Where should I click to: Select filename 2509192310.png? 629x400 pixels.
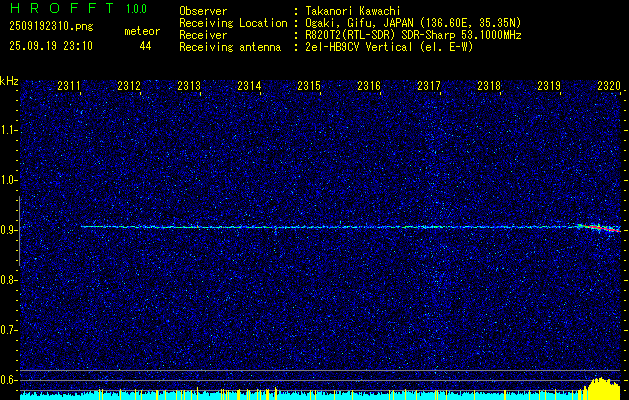[51, 26]
